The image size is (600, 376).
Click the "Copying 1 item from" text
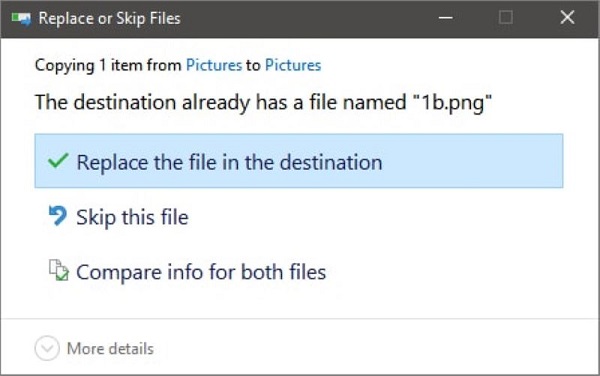point(108,65)
